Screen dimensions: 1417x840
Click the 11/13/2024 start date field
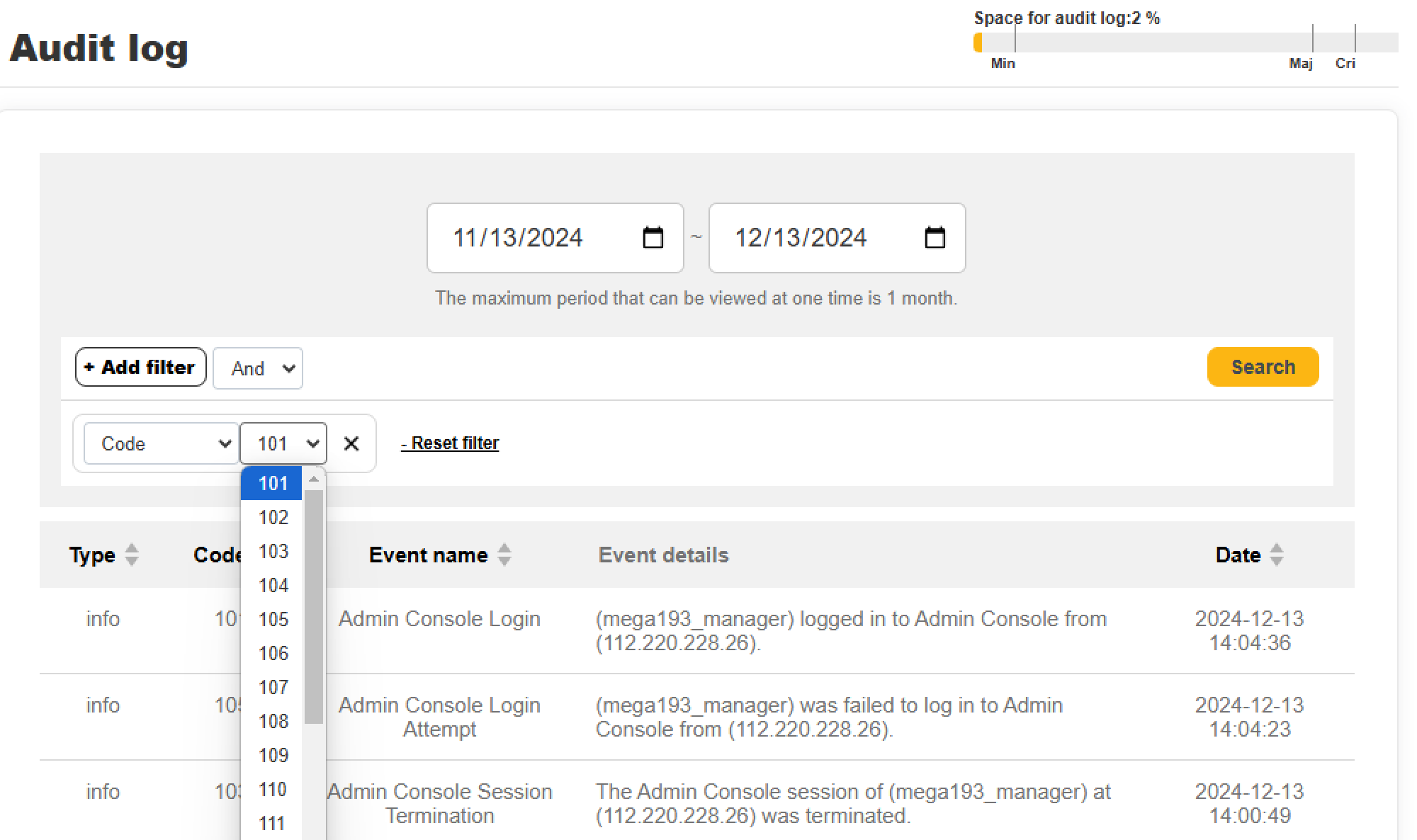[518, 238]
